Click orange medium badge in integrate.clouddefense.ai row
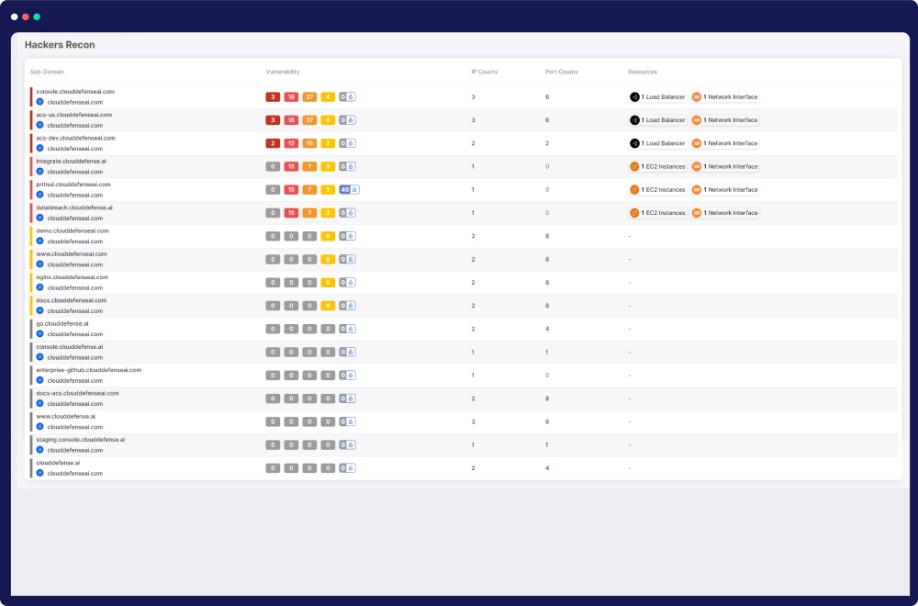Screen dimensions: 918x606 click(309, 166)
